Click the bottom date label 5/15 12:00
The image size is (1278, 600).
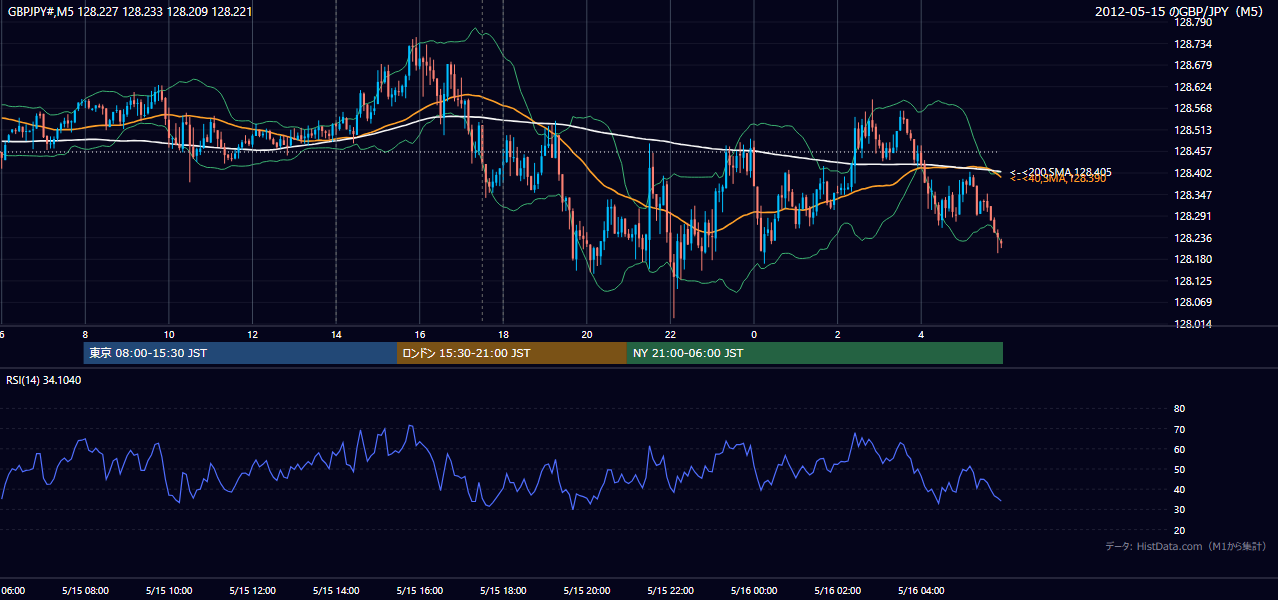coord(252,591)
